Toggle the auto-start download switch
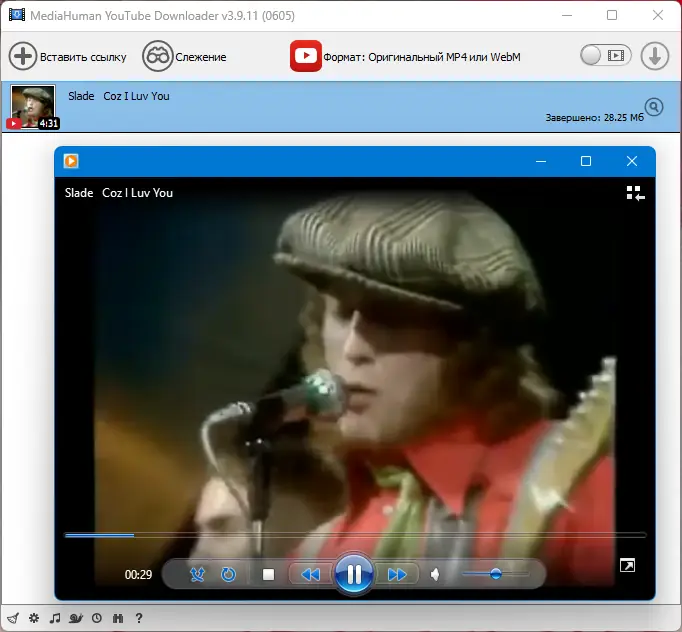Image resolution: width=682 pixels, height=632 pixels. (605, 56)
